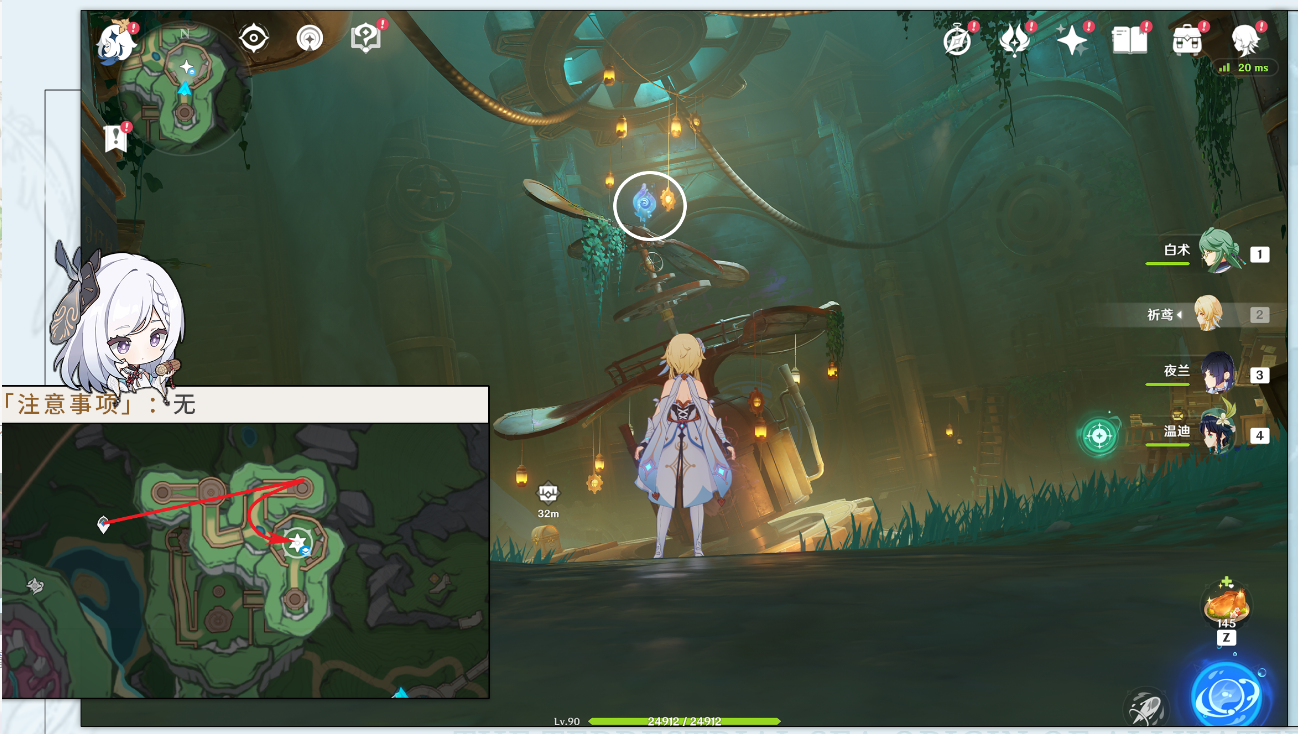Image resolution: width=1298 pixels, height=734 pixels.
Task: Open the wish star icon
Action: (x=1072, y=40)
